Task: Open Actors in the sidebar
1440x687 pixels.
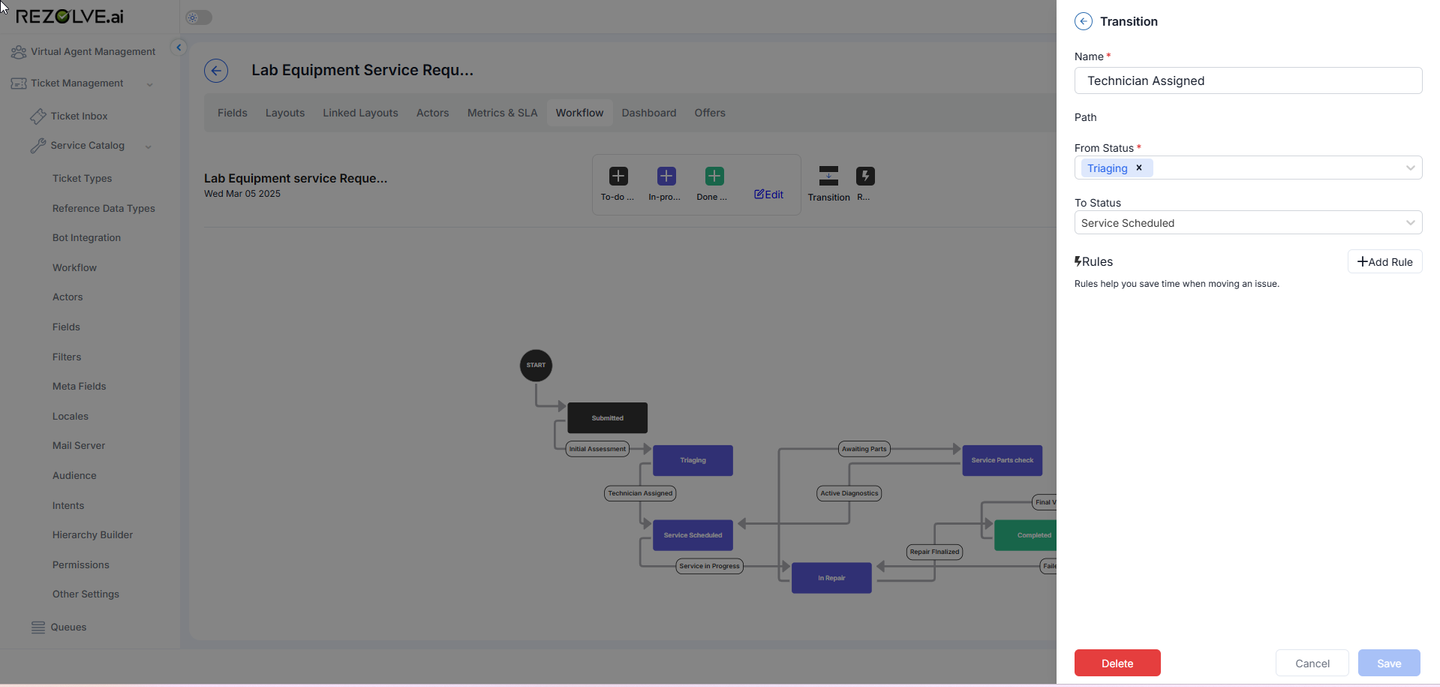Action: (x=68, y=297)
